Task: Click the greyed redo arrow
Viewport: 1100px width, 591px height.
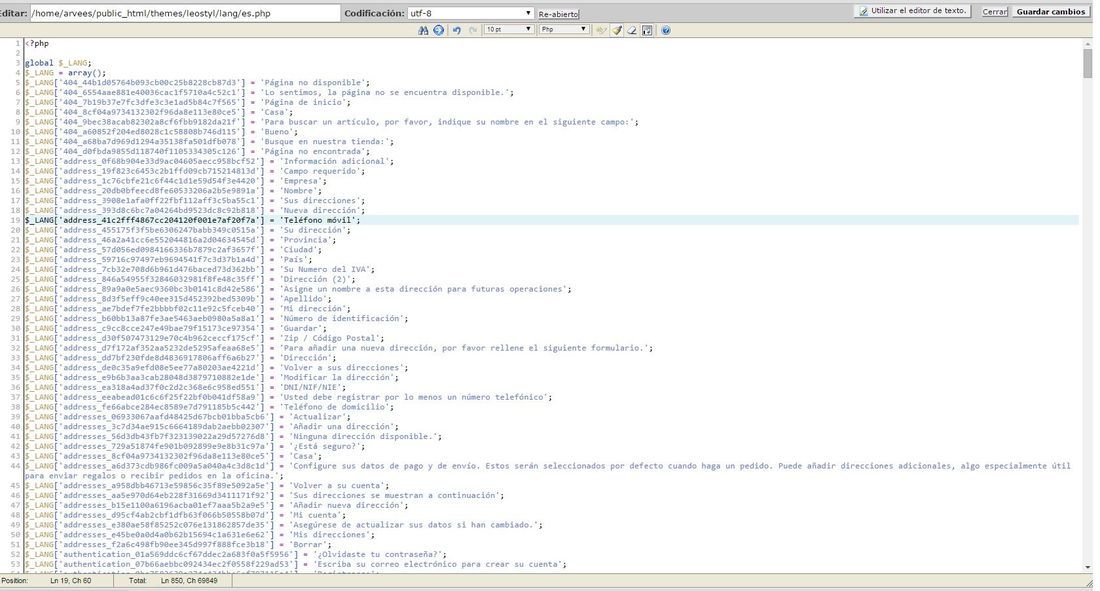Action: (x=473, y=30)
